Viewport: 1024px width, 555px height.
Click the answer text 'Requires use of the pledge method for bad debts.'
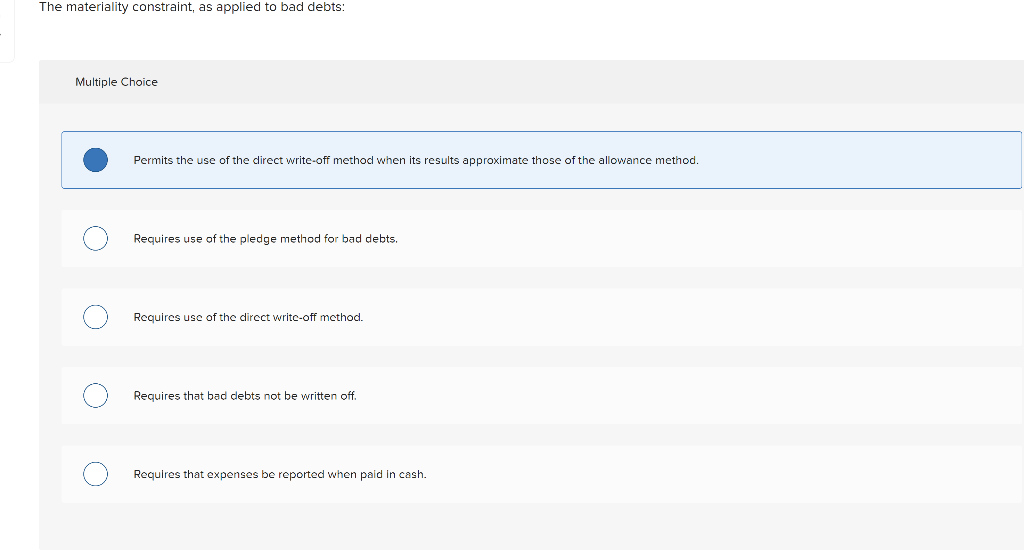point(265,239)
